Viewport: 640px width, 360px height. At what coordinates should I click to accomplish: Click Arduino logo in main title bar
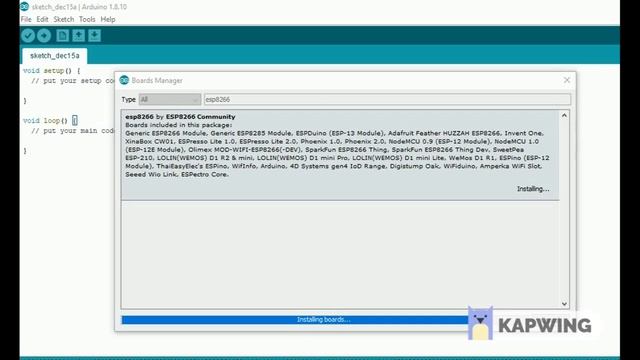pyautogui.click(x=24, y=7)
